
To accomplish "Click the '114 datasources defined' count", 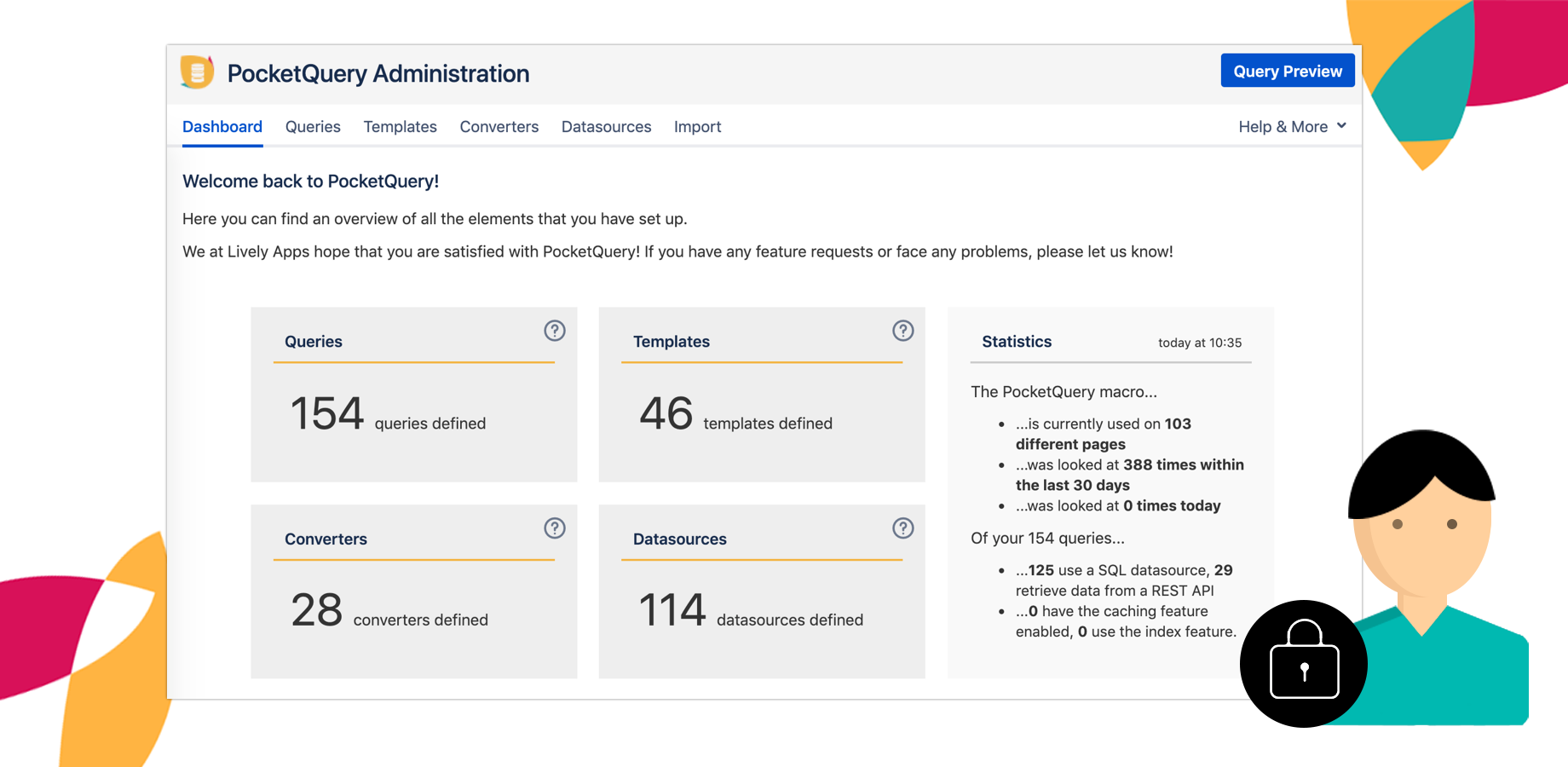I will tap(752, 611).
